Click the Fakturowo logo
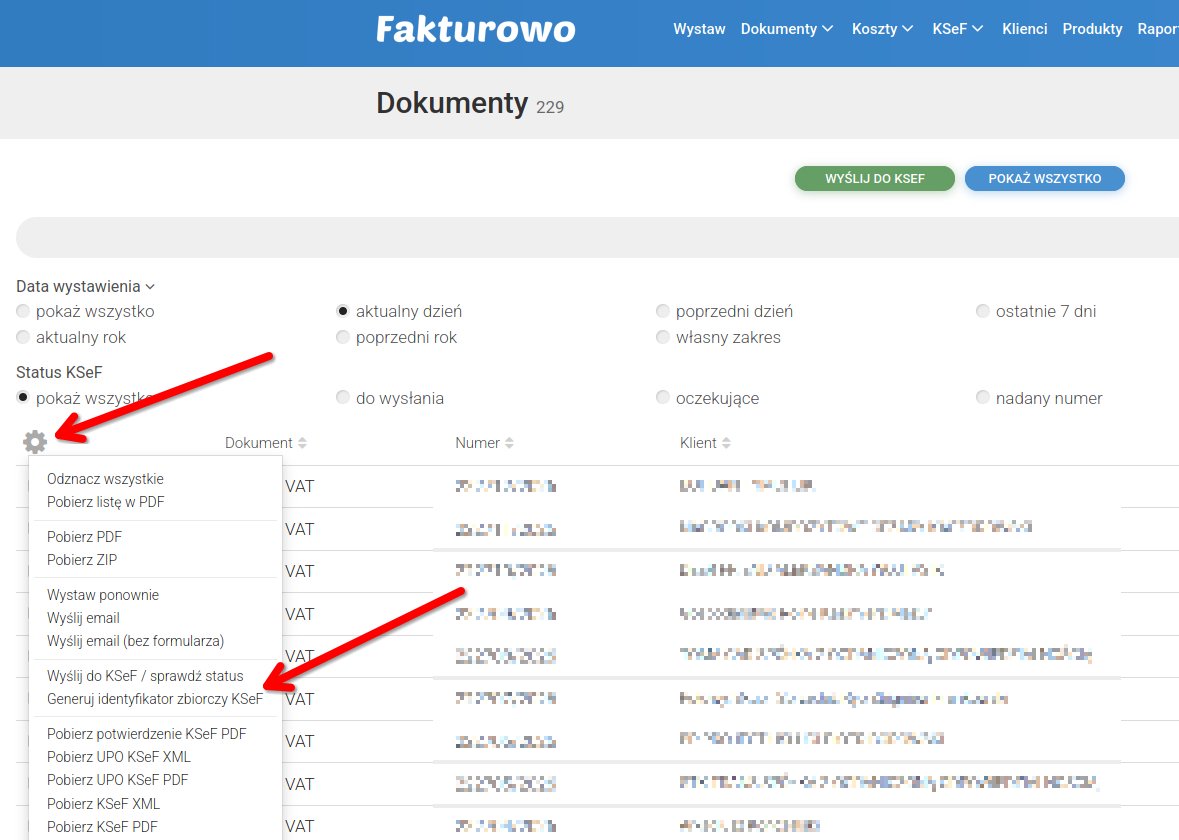The width and height of the screenshot is (1179, 840). click(x=475, y=29)
